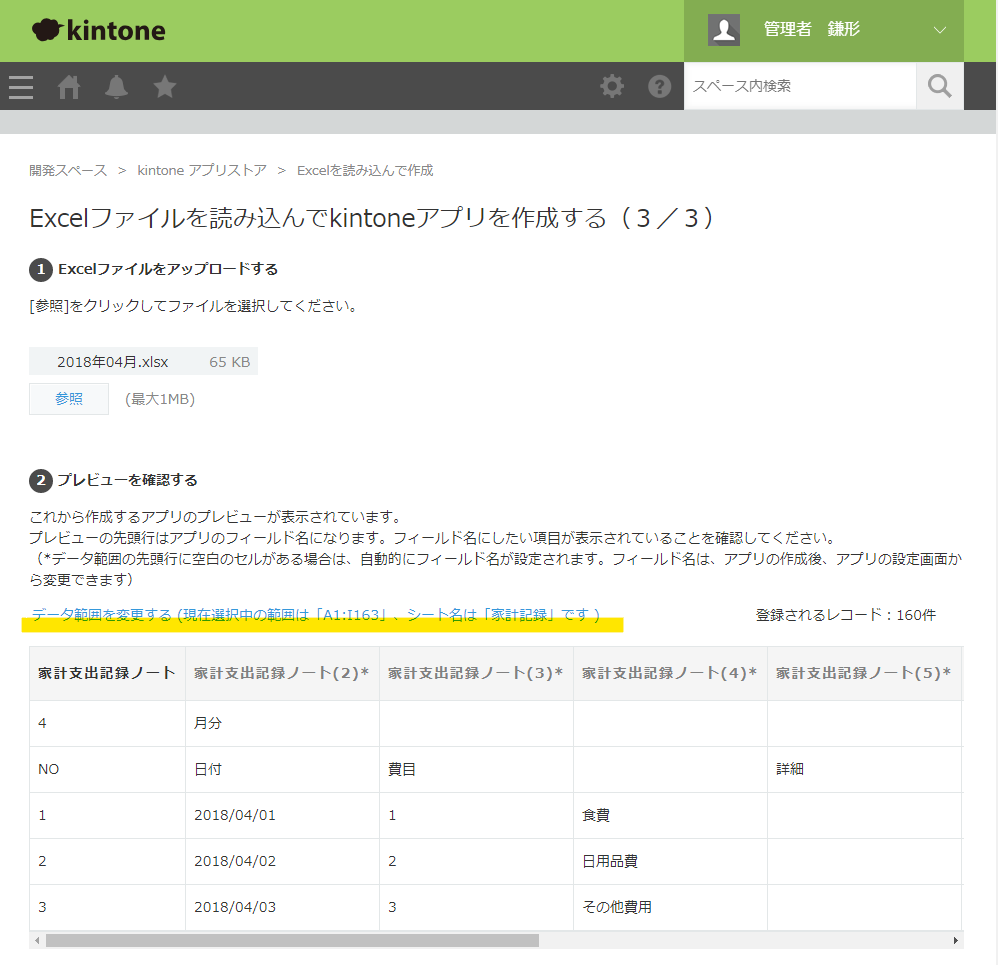Click the kintone logo
998x965 pixels.
tap(99, 30)
